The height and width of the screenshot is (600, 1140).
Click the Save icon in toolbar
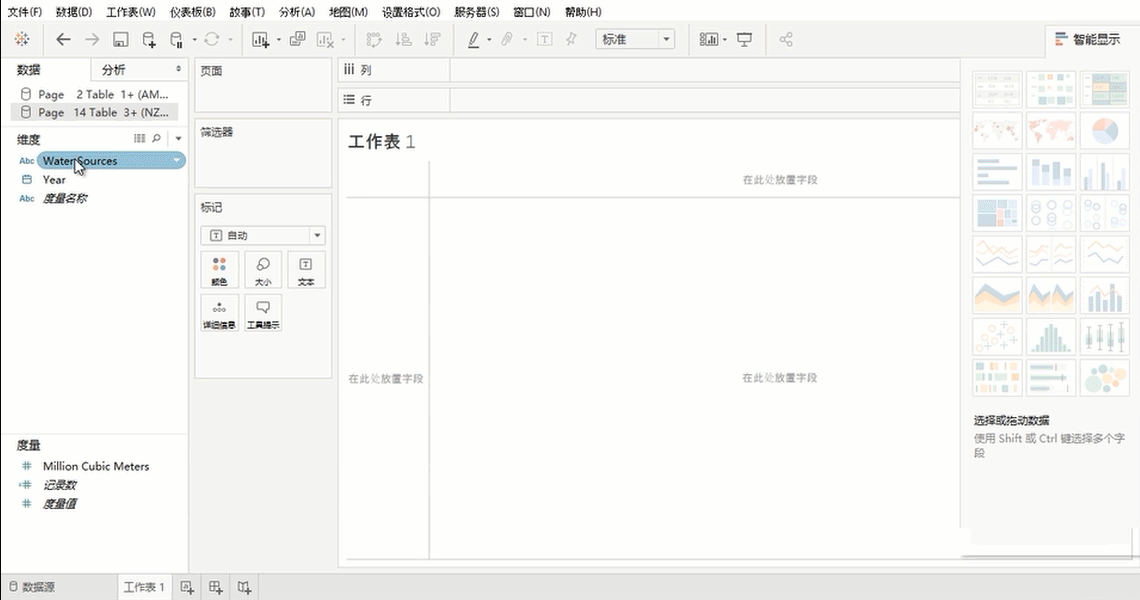(120, 40)
